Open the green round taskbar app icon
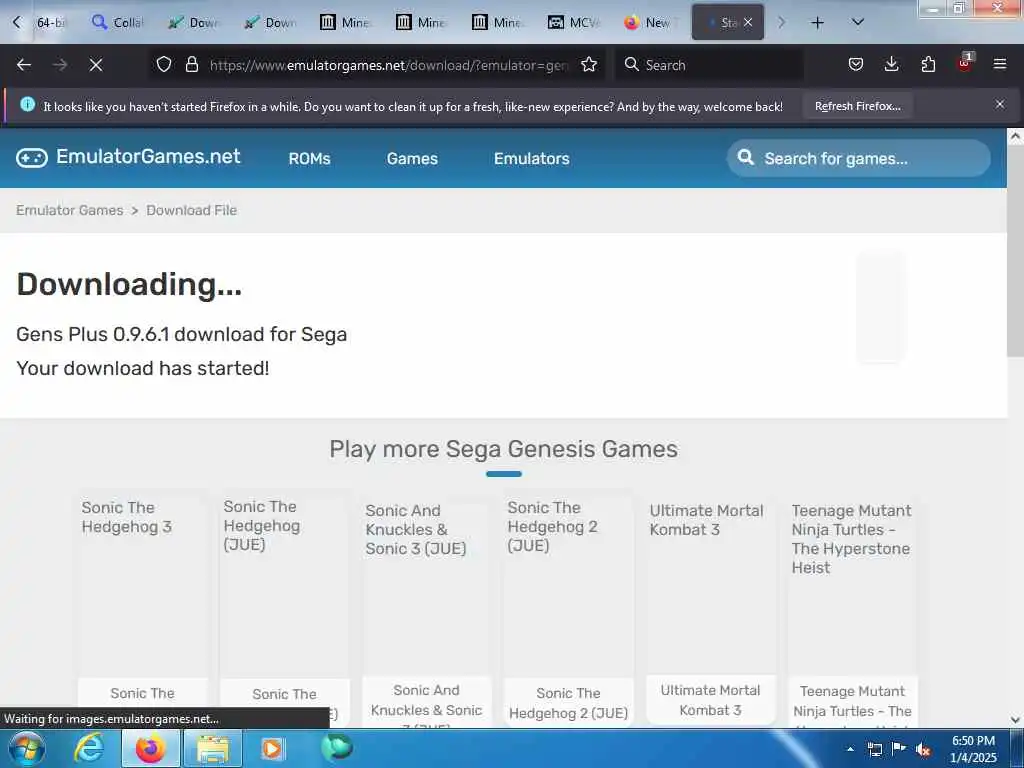This screenshot has height=768, width=1024. pyautogui.click(x=337, y=747)
